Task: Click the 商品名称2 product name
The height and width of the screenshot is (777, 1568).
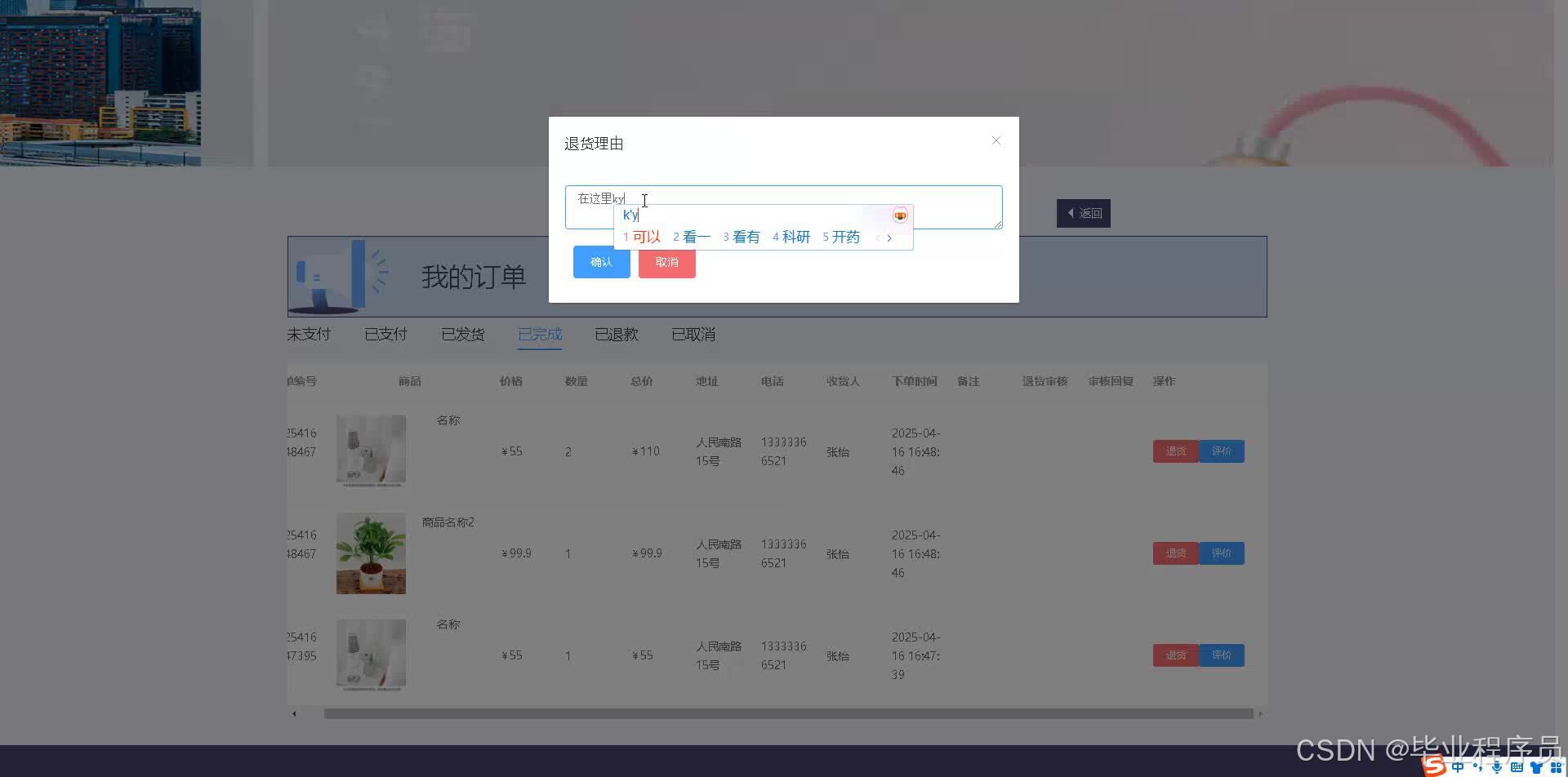Action: point(448,522)
